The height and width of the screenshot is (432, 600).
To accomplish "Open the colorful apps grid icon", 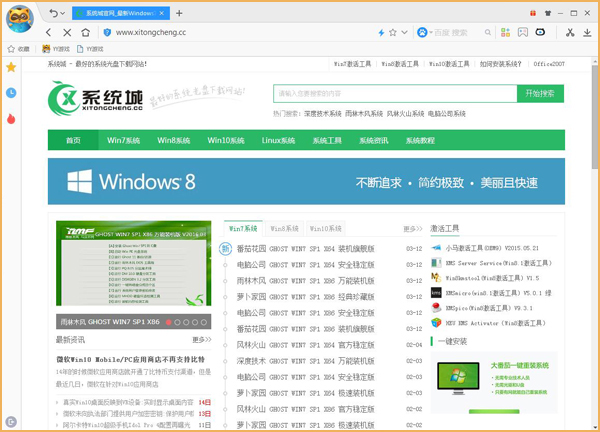I will point(505,33).
